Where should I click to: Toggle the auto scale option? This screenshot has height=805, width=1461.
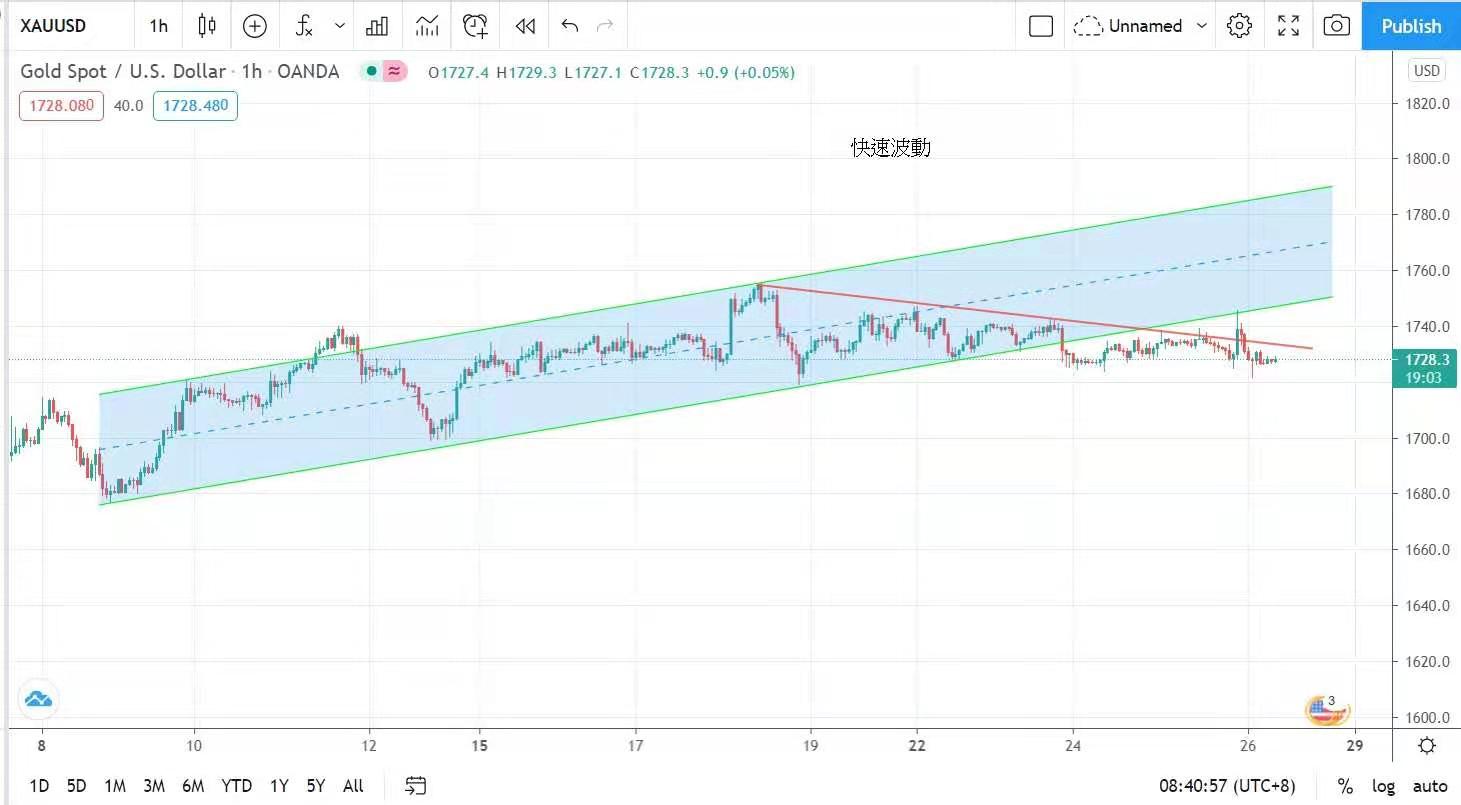(1430, 786)
